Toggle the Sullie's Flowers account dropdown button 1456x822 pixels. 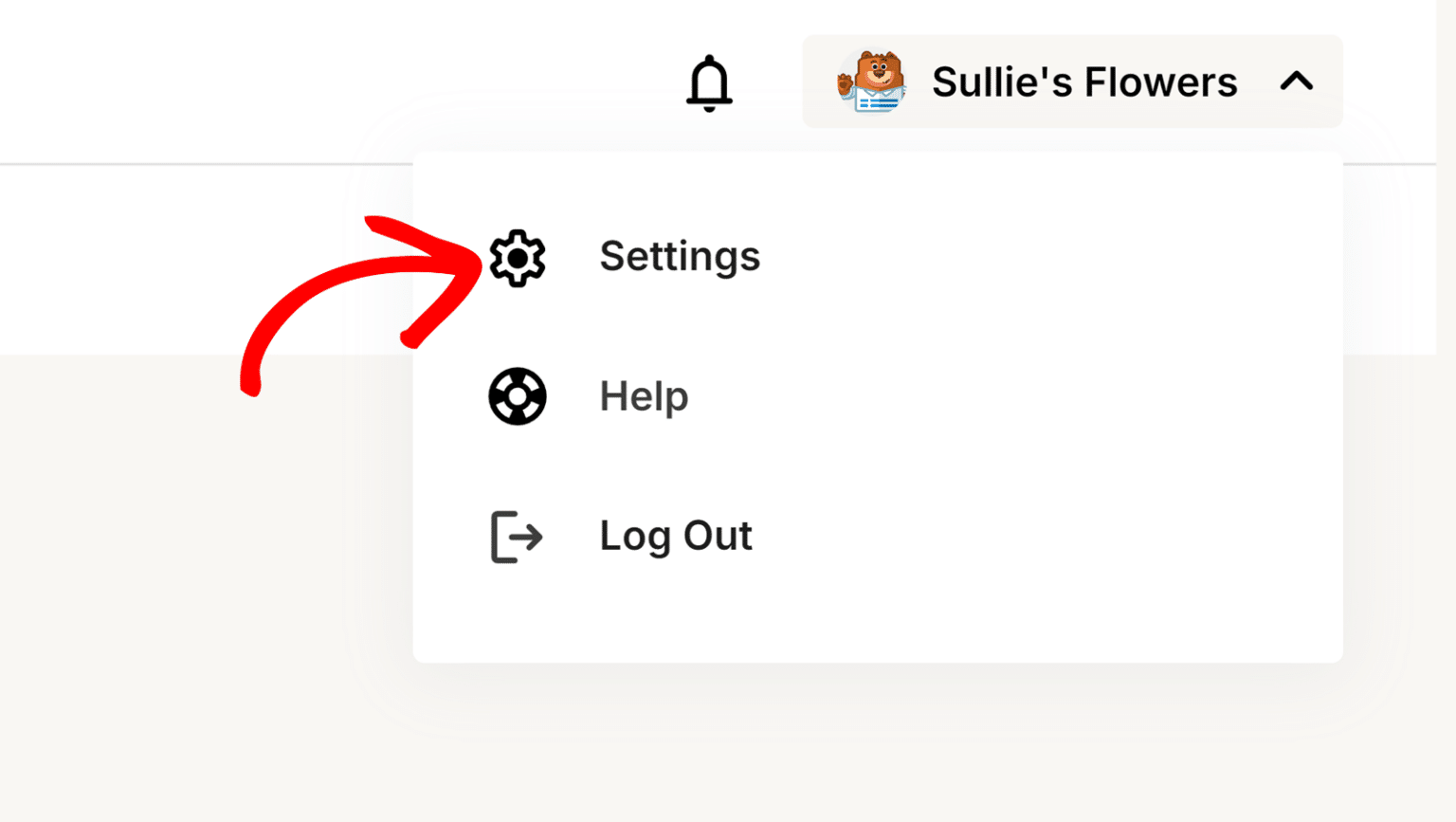(x=1072, y=82)
